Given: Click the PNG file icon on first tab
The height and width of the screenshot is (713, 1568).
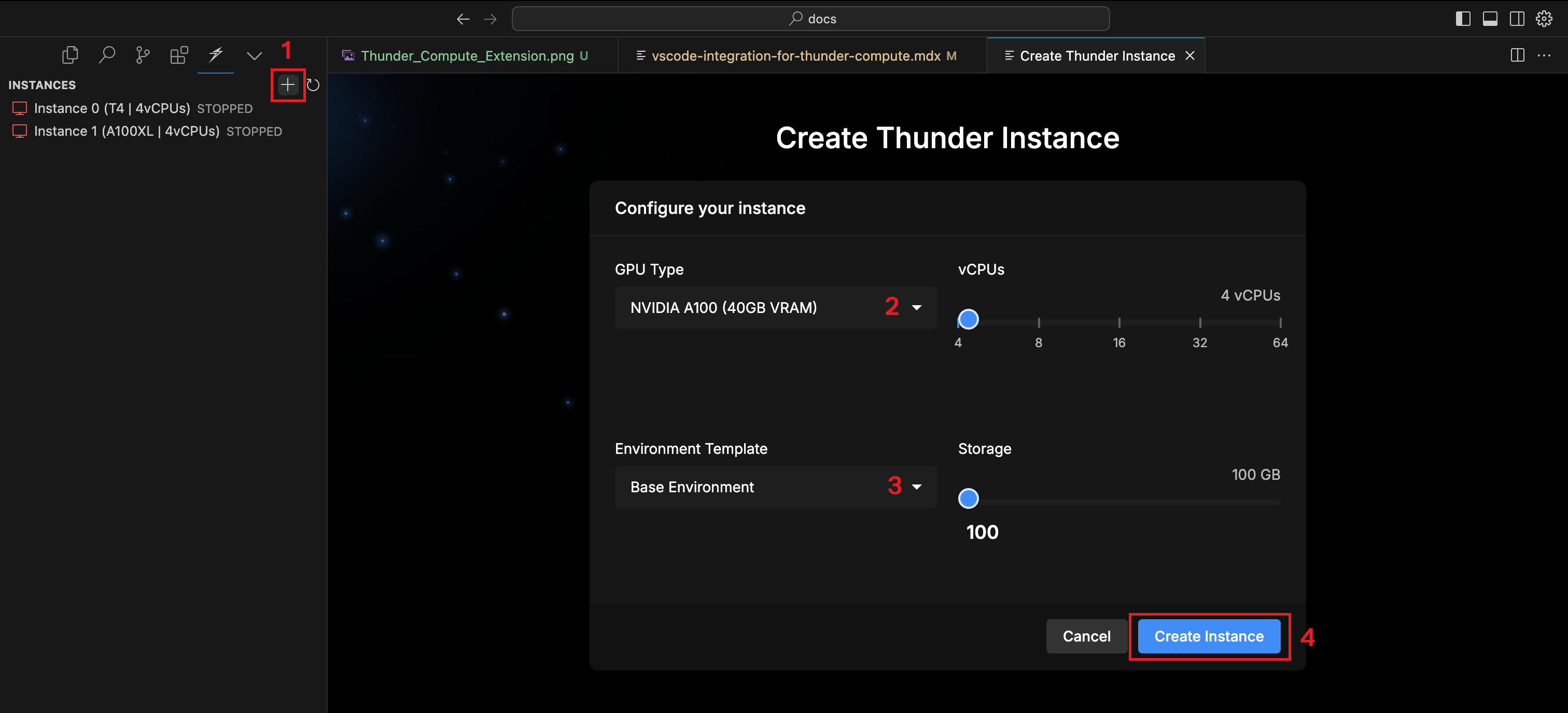Looking at the screenshot, I should click(348, 56).
